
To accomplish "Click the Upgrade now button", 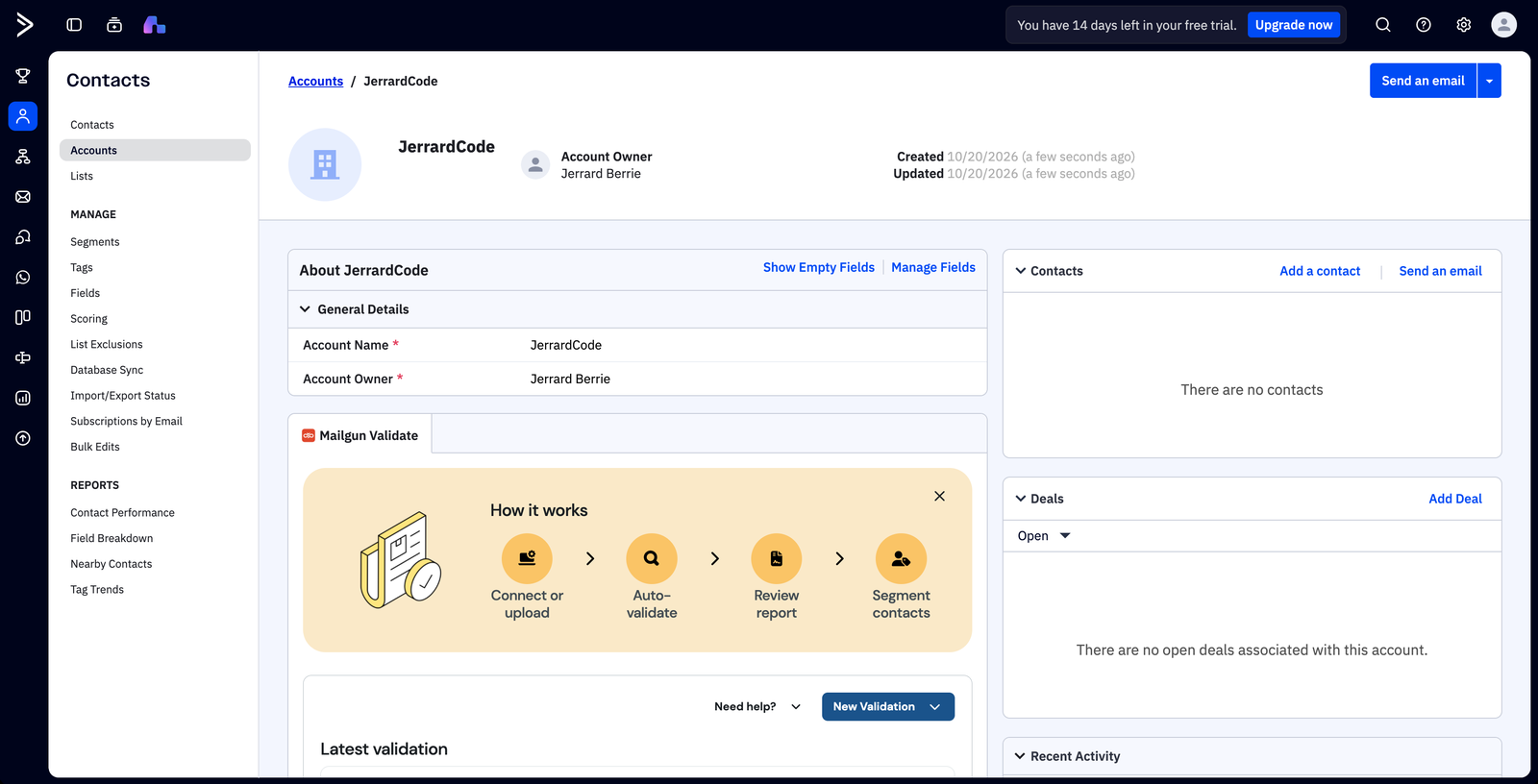I will (1294, 25).
